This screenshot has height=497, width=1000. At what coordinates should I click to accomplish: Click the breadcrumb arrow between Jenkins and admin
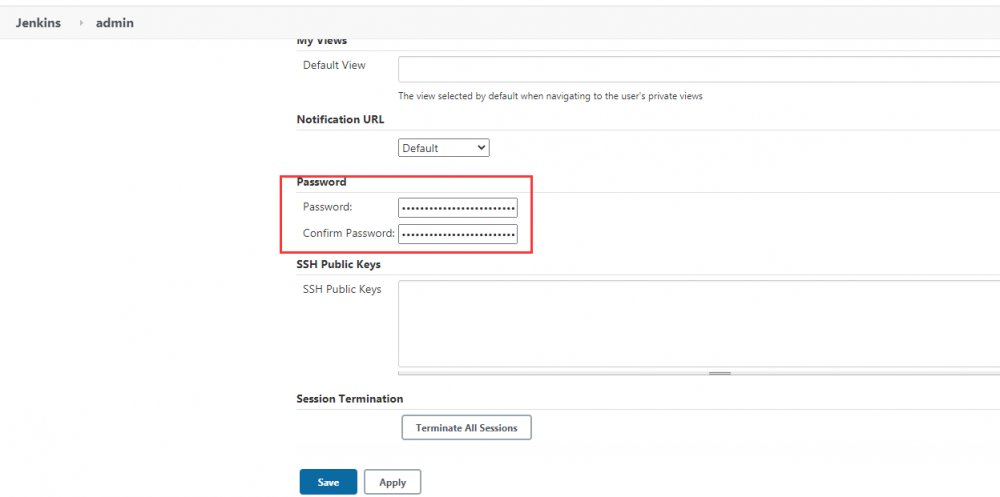[x=81, y=22]
